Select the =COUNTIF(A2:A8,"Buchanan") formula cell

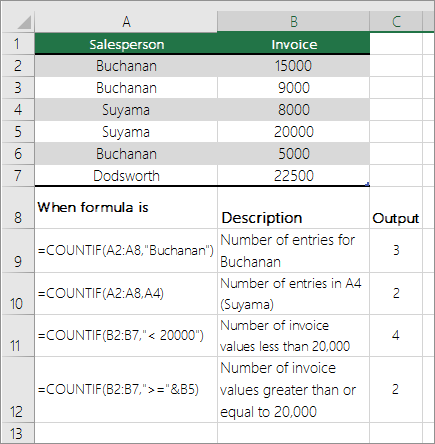tap(126, 251)
